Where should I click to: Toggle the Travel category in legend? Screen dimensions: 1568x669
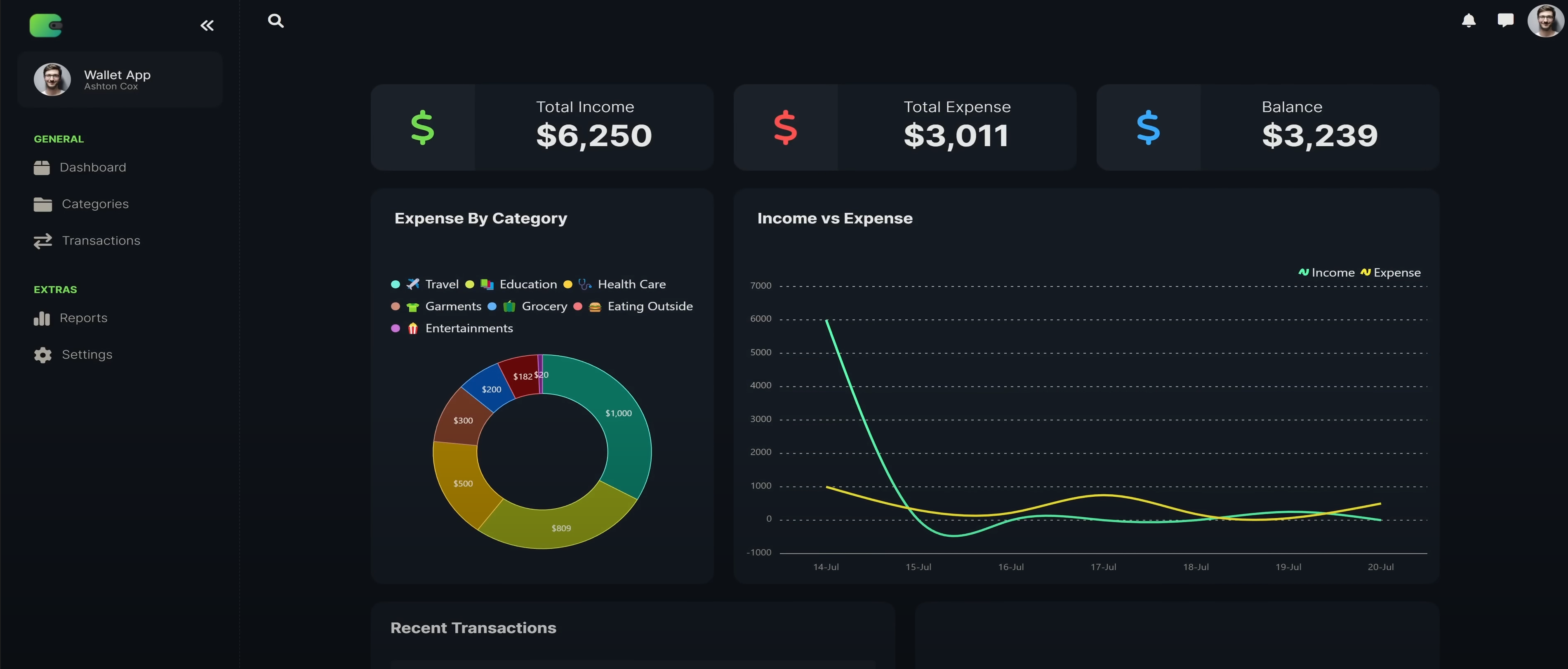click(x=441, y=284)
